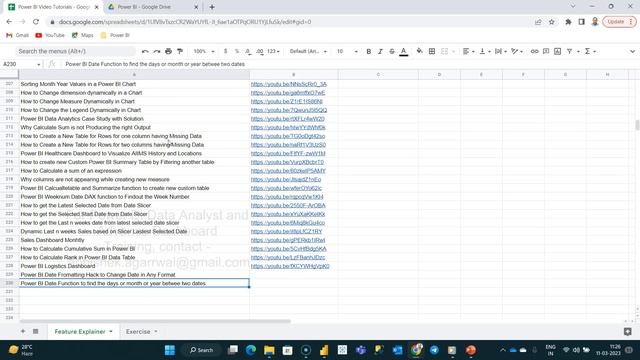Open Microsoft Edge from taskbar
This screenshot has height=360, width=640.
pos(251,350)
